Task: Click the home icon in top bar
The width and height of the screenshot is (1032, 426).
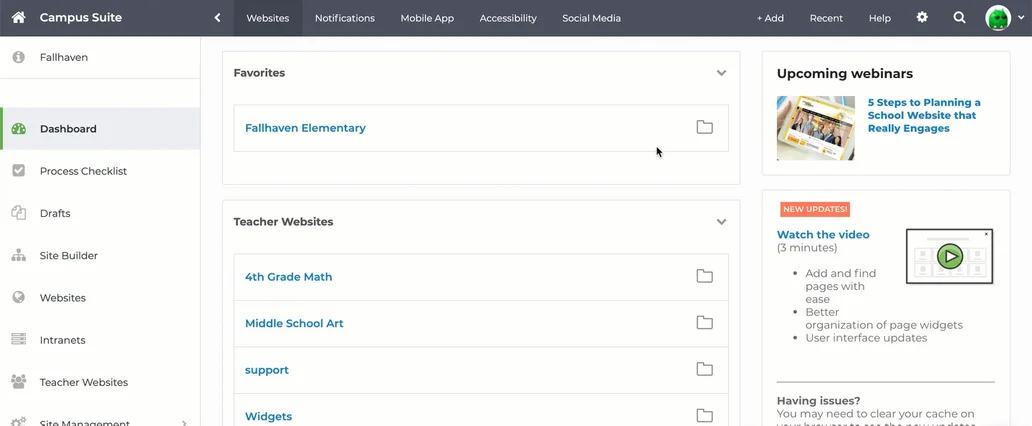Action: point(18,18)
